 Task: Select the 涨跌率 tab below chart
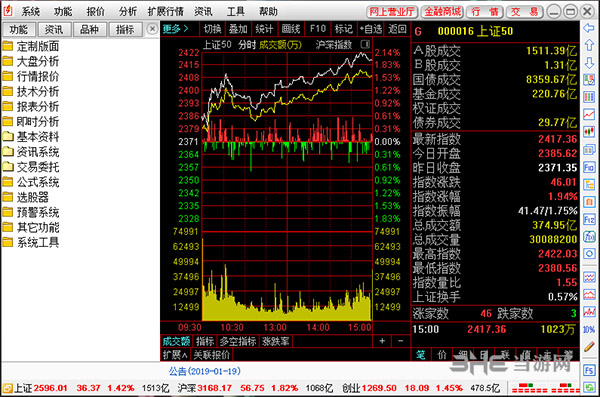click(x=276, y=341)
